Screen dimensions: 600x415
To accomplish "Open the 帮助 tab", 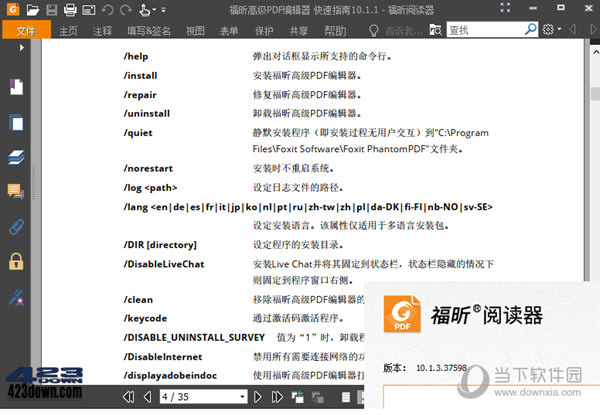I will coord(335,31).
